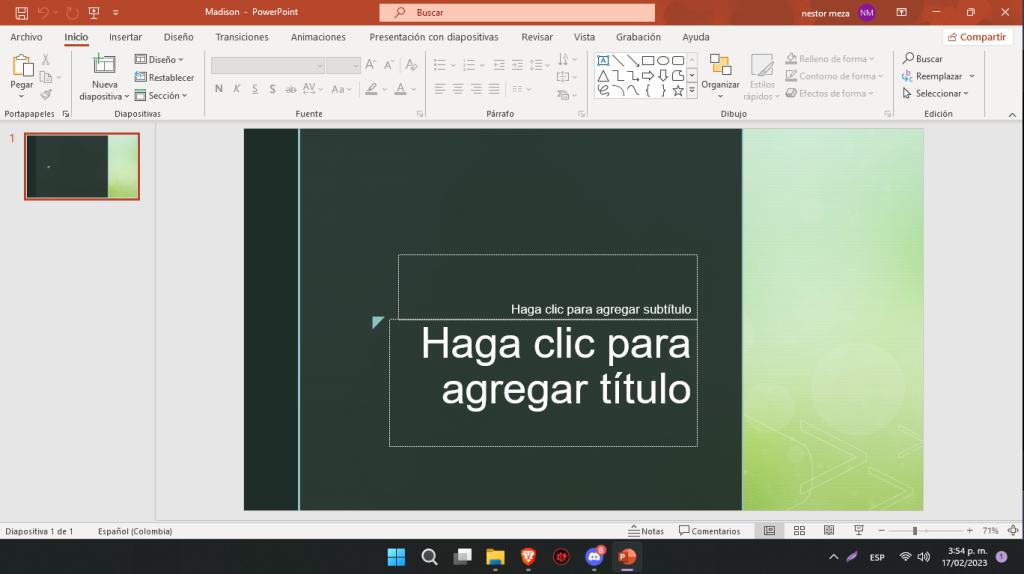Viewport: 1024px width, 574px height.
Task: Open Seleccionar dropdown
Action: (x=935, y=93)
